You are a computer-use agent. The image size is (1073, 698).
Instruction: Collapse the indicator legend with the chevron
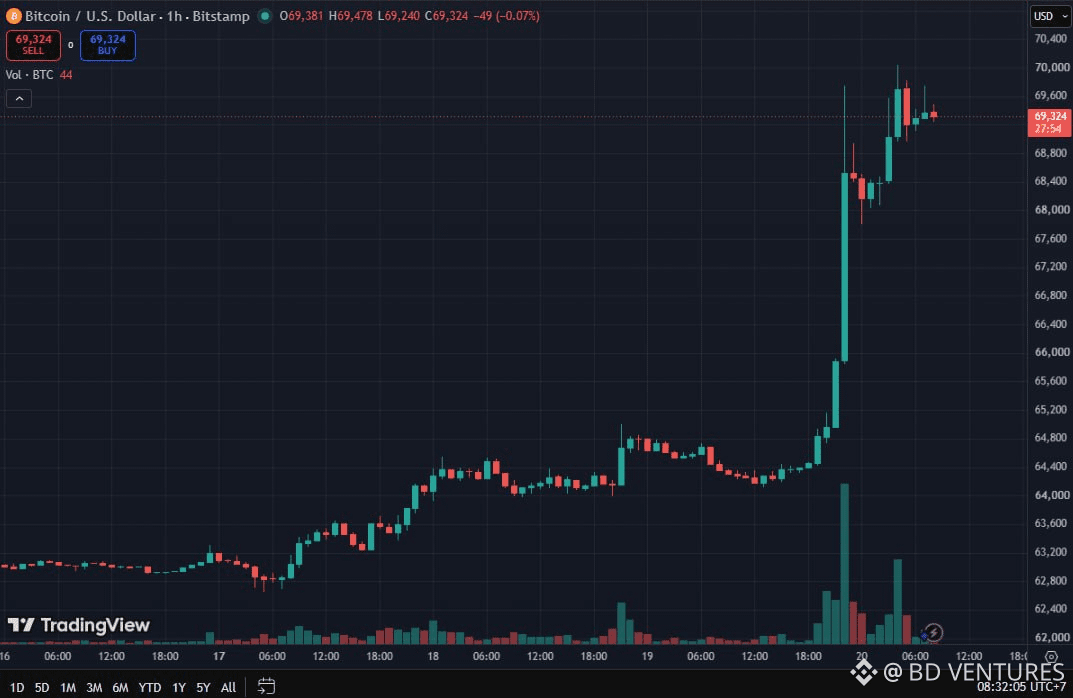click(x=19, y=99)
